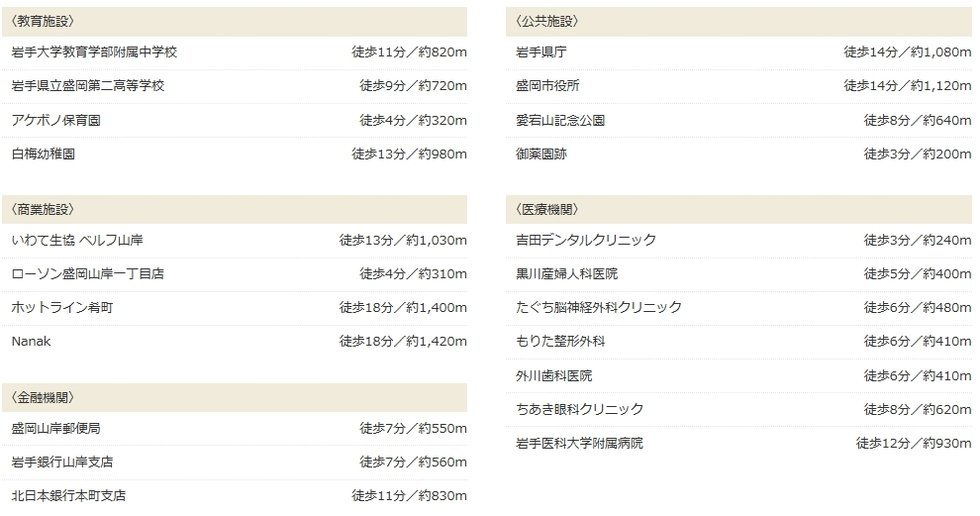
Task: Click the 商業施設 section header
Action: point(234,210)
